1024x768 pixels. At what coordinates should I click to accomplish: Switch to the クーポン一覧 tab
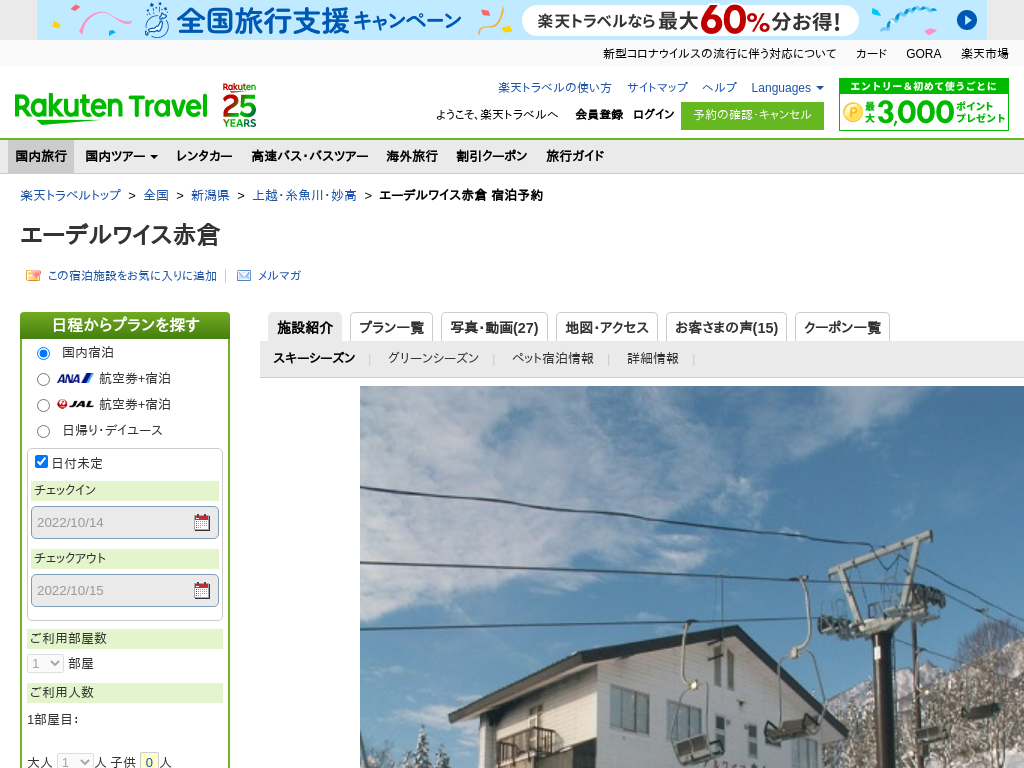coord(842,327)
